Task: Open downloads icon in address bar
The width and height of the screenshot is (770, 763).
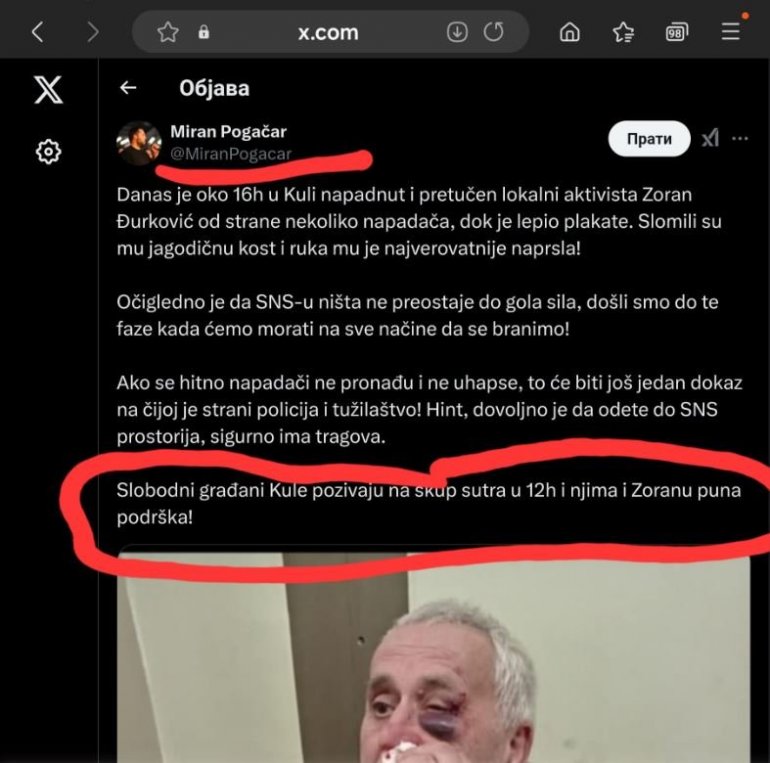Action: pos(457,32)
